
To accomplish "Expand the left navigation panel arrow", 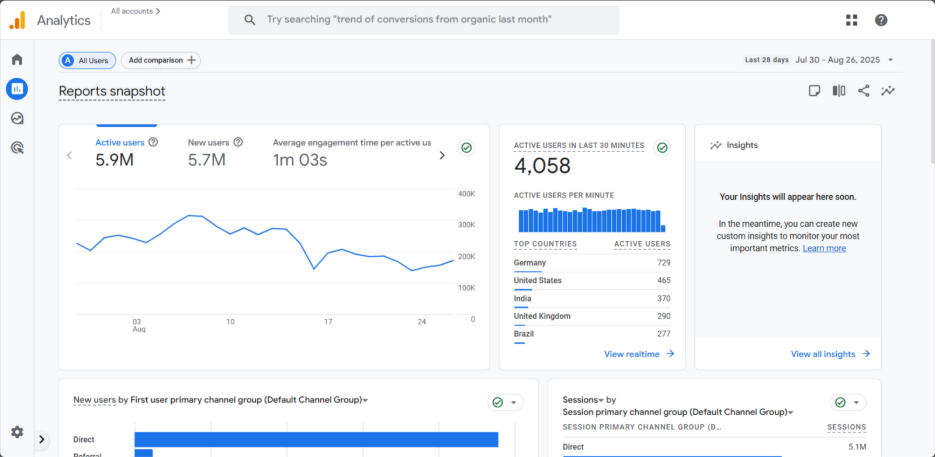I will pos(41,438).
